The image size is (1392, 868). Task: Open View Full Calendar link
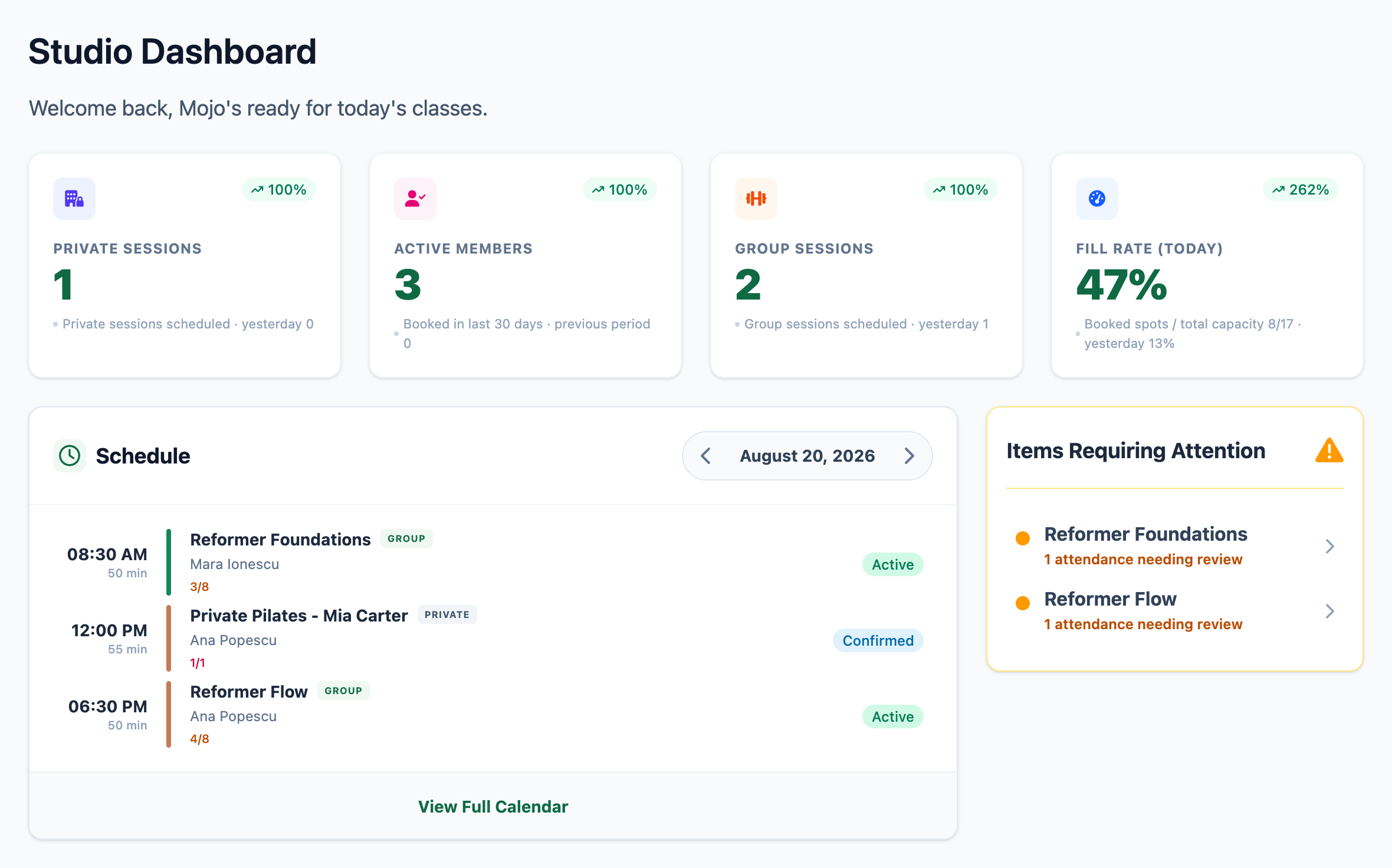pos(493,807)
